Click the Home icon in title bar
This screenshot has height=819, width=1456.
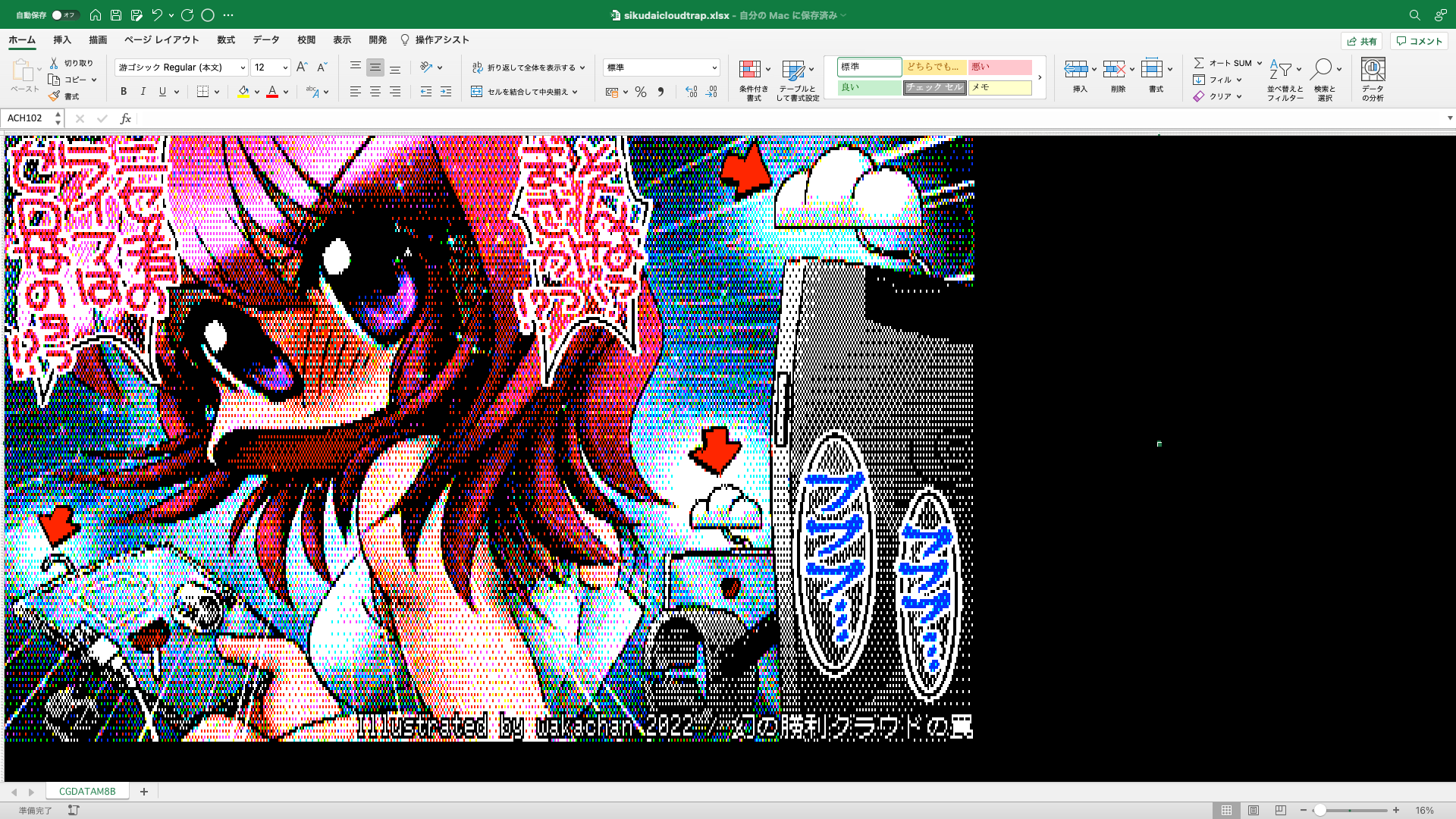96,15
